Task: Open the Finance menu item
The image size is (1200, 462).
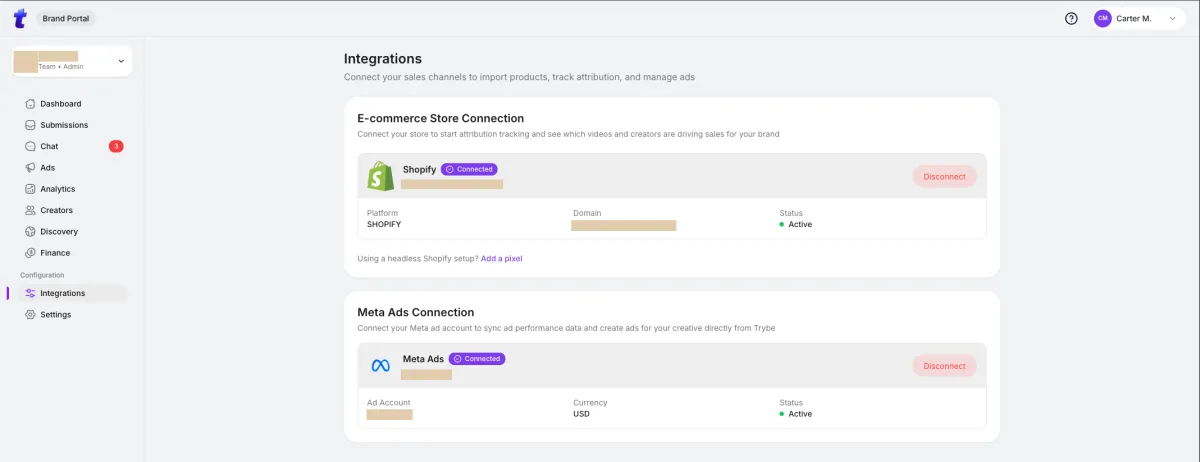Action: [x=55, y=253]
